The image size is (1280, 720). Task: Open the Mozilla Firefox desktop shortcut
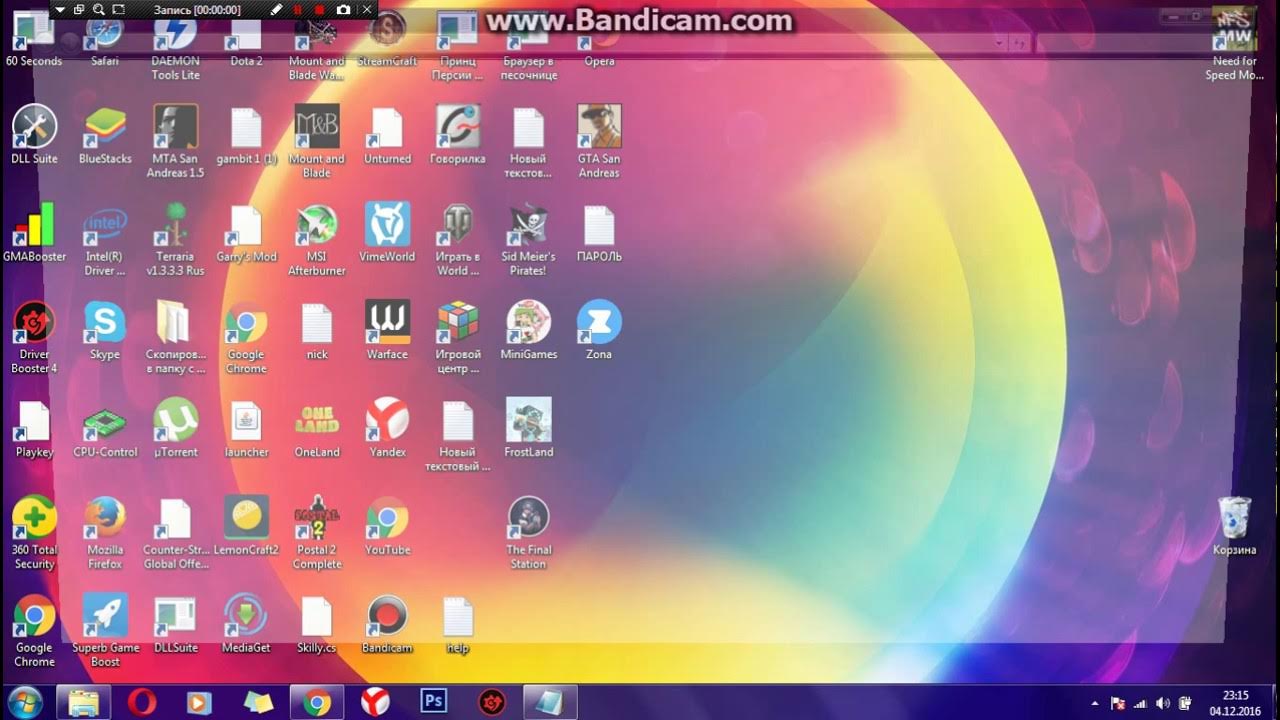105,533
